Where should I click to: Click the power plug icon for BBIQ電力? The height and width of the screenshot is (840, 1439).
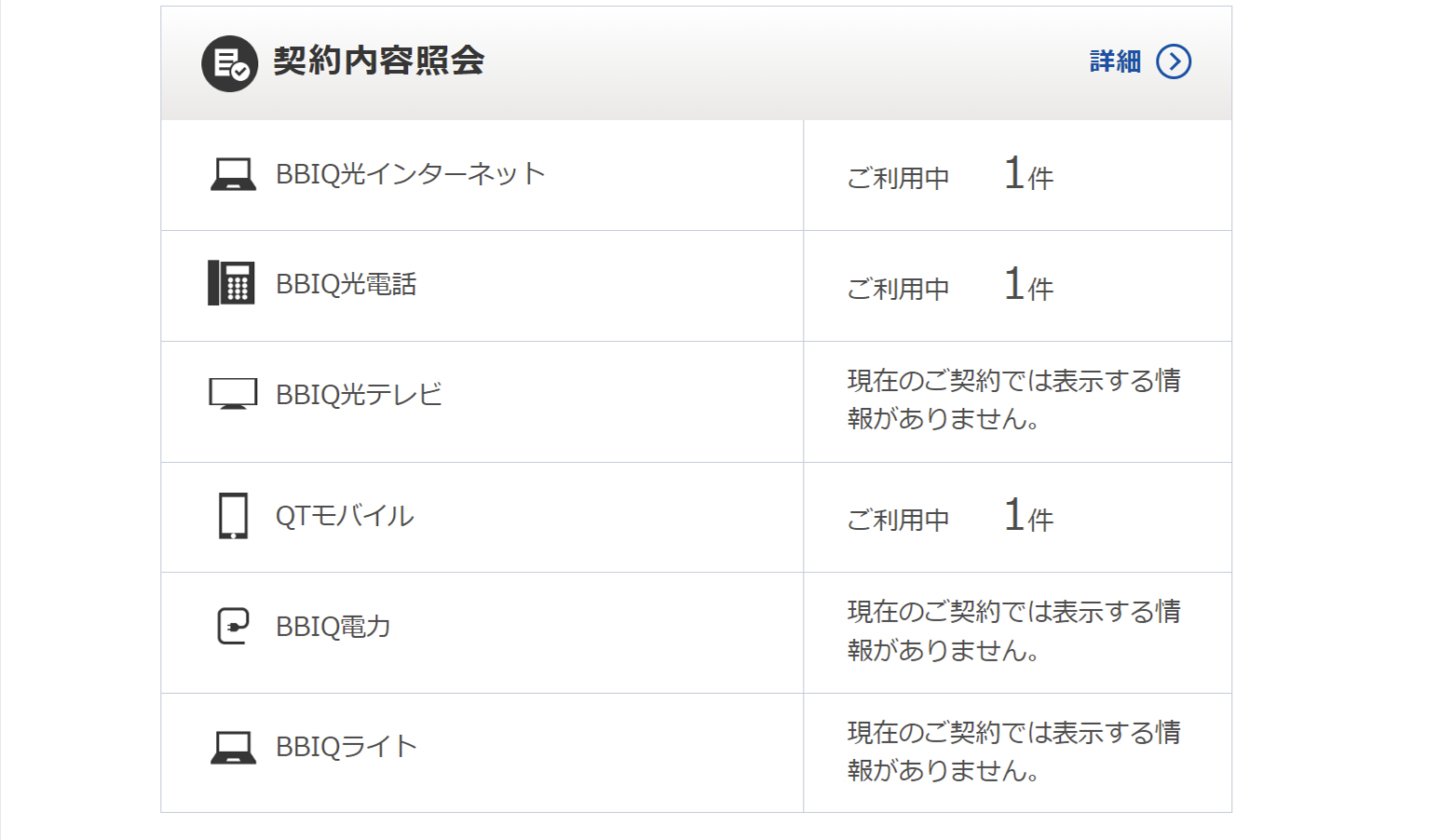[x=233, y=626]
